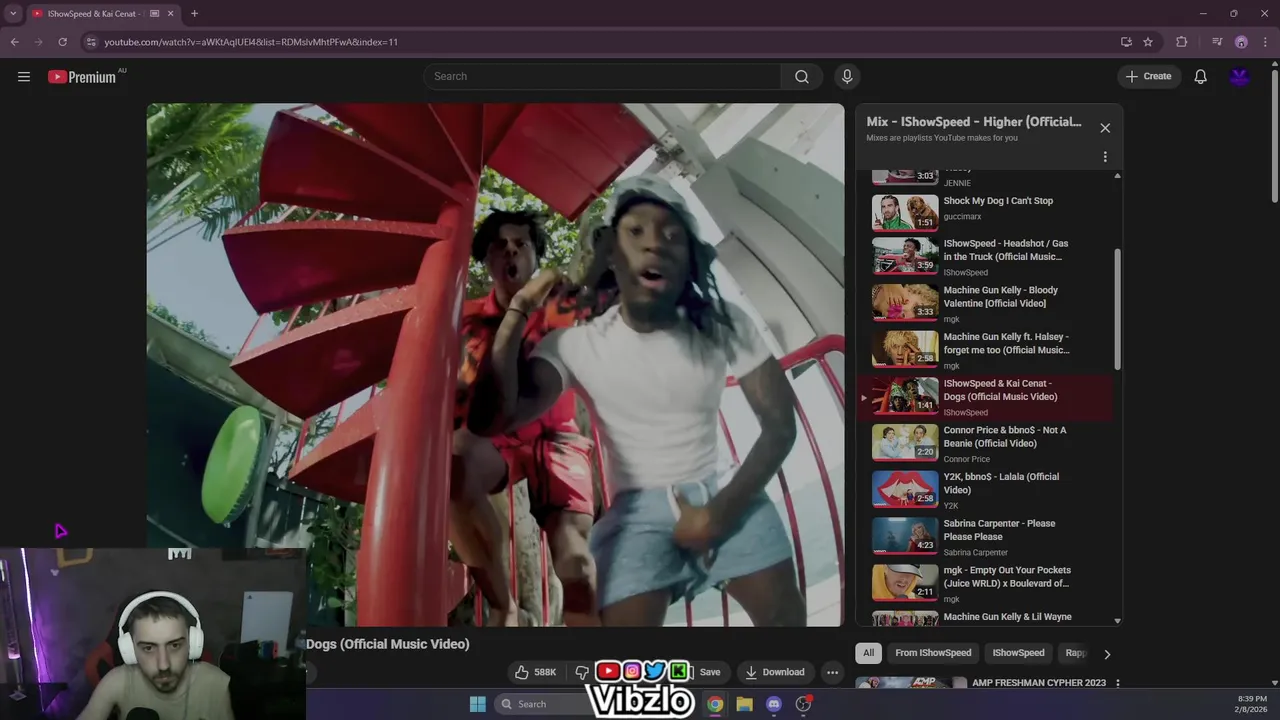
Task: Click the Mix - IShowSpeed - Higher title
Action: (x=974, y=122)
